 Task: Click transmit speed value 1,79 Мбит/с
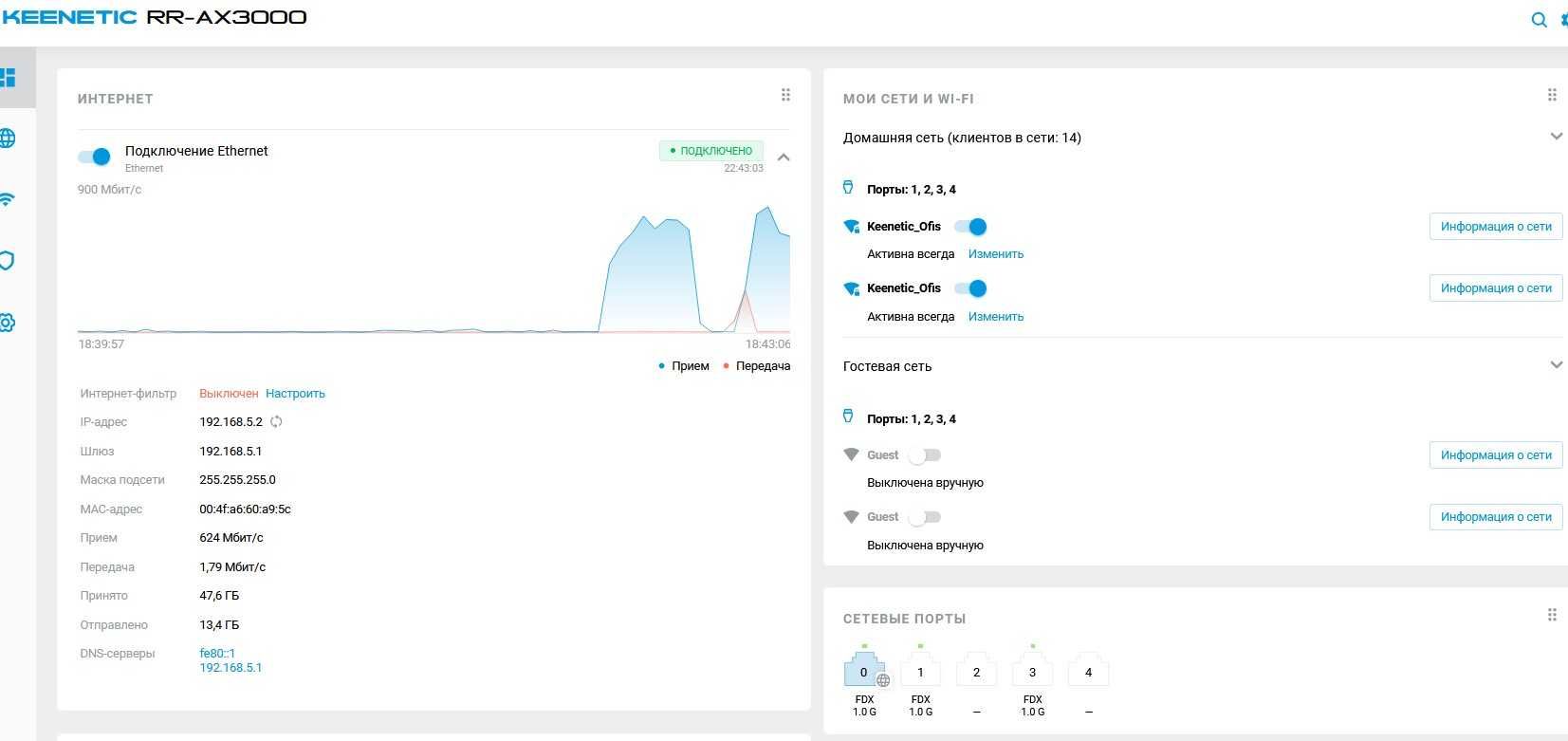232,567
